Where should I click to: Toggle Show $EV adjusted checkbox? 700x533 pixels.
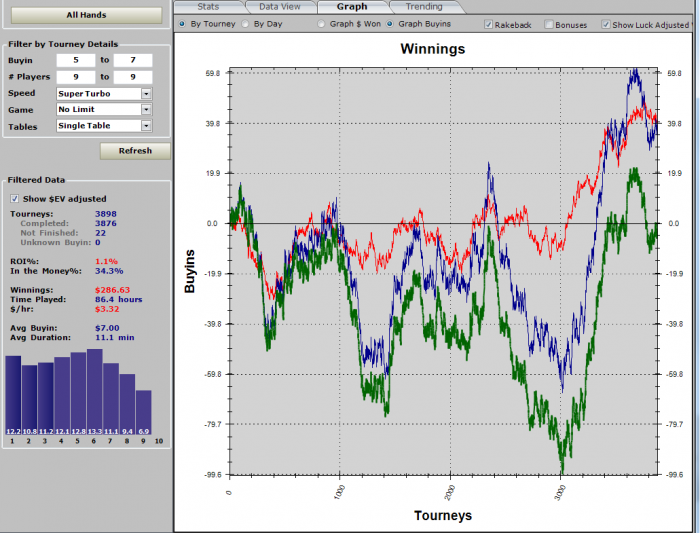(15, 199)
